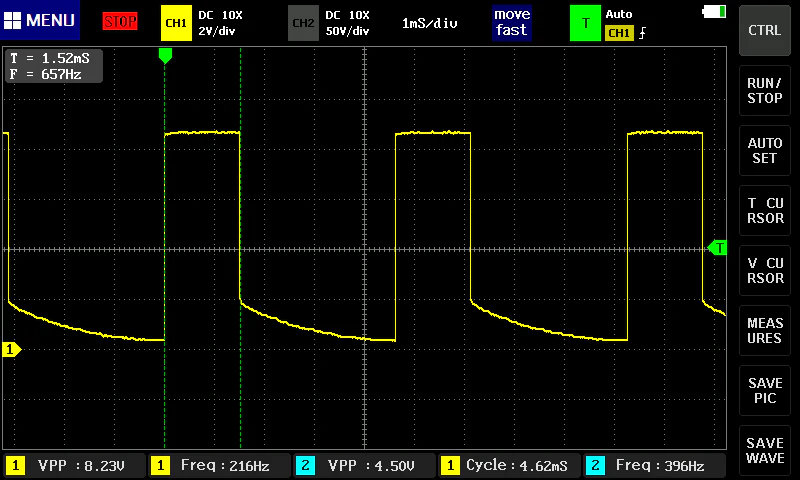Click the red STOP status indicator
Screen dimensions: 800x480
click(120, 21)
